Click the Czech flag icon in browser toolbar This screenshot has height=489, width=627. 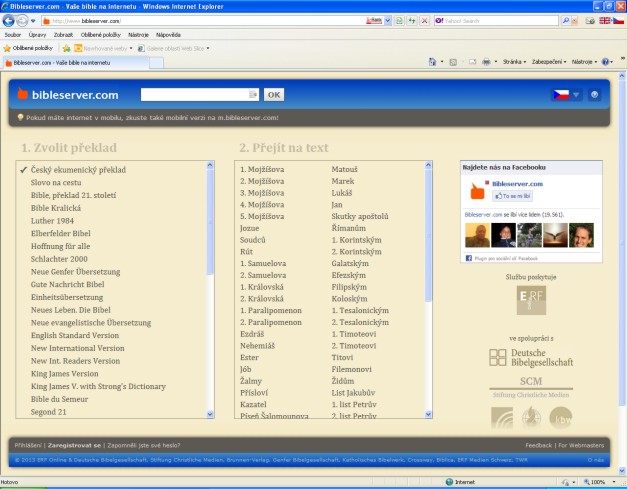click(x=618, y=21)
